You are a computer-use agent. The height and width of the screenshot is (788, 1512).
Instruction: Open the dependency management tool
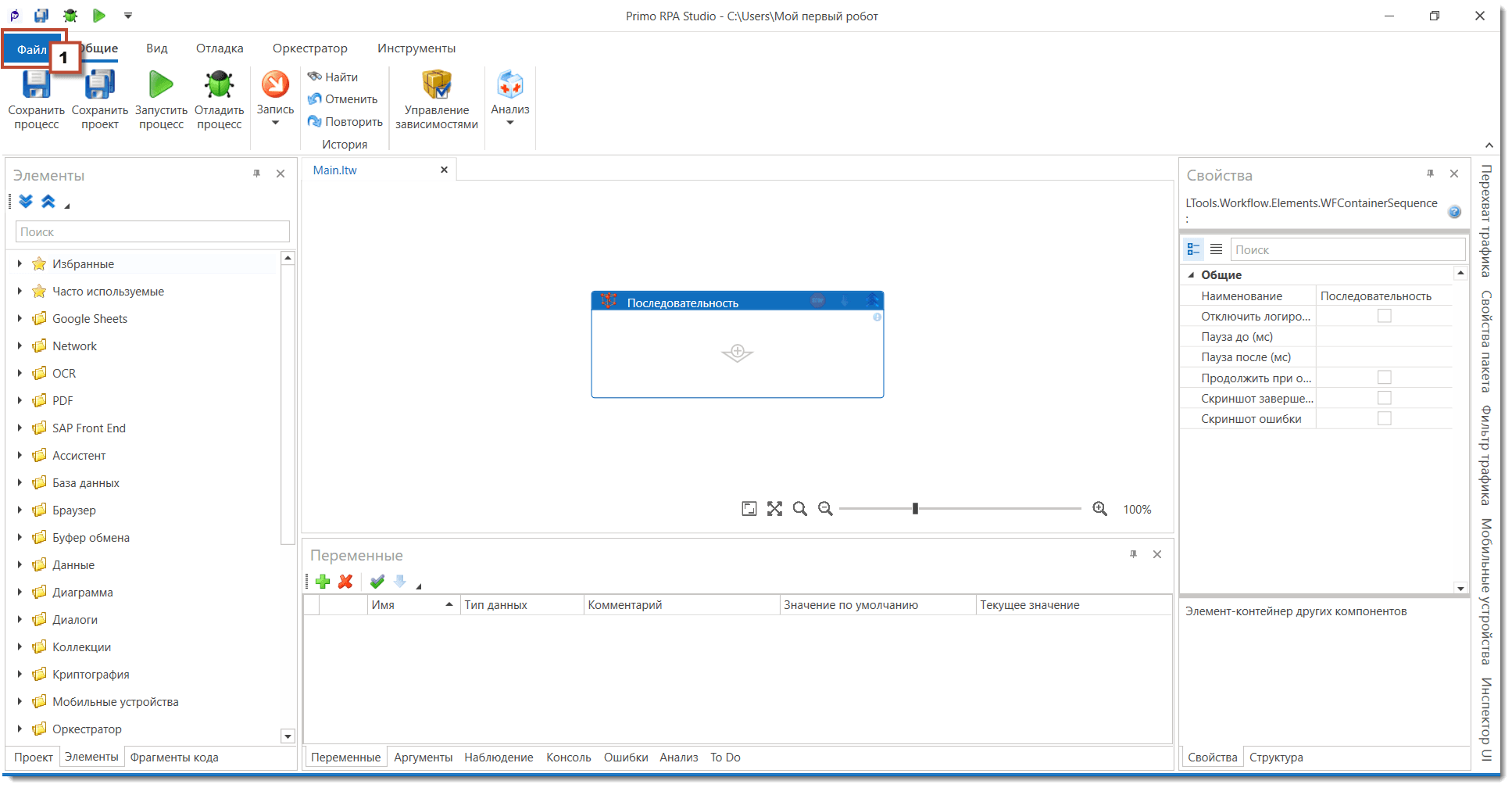pos(436,99)
